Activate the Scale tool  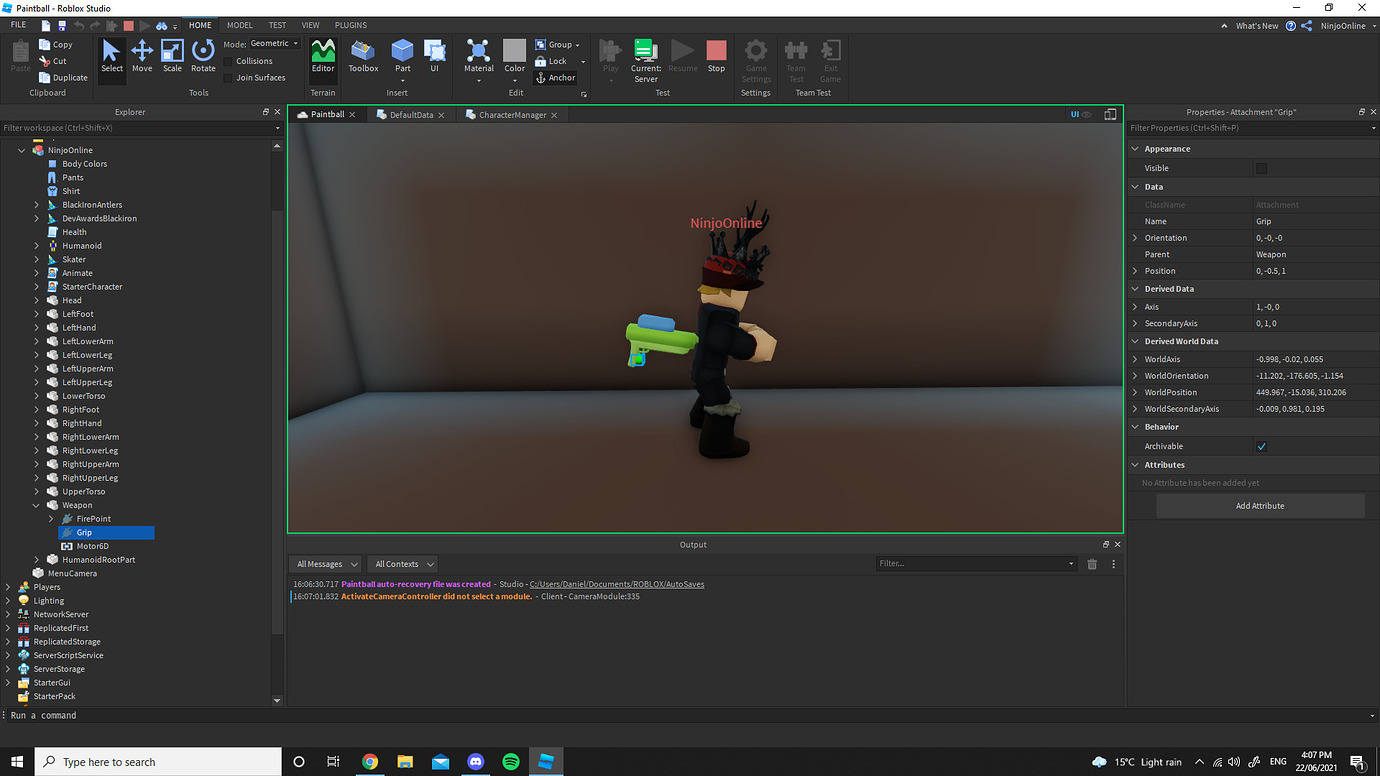click(171, 56)
